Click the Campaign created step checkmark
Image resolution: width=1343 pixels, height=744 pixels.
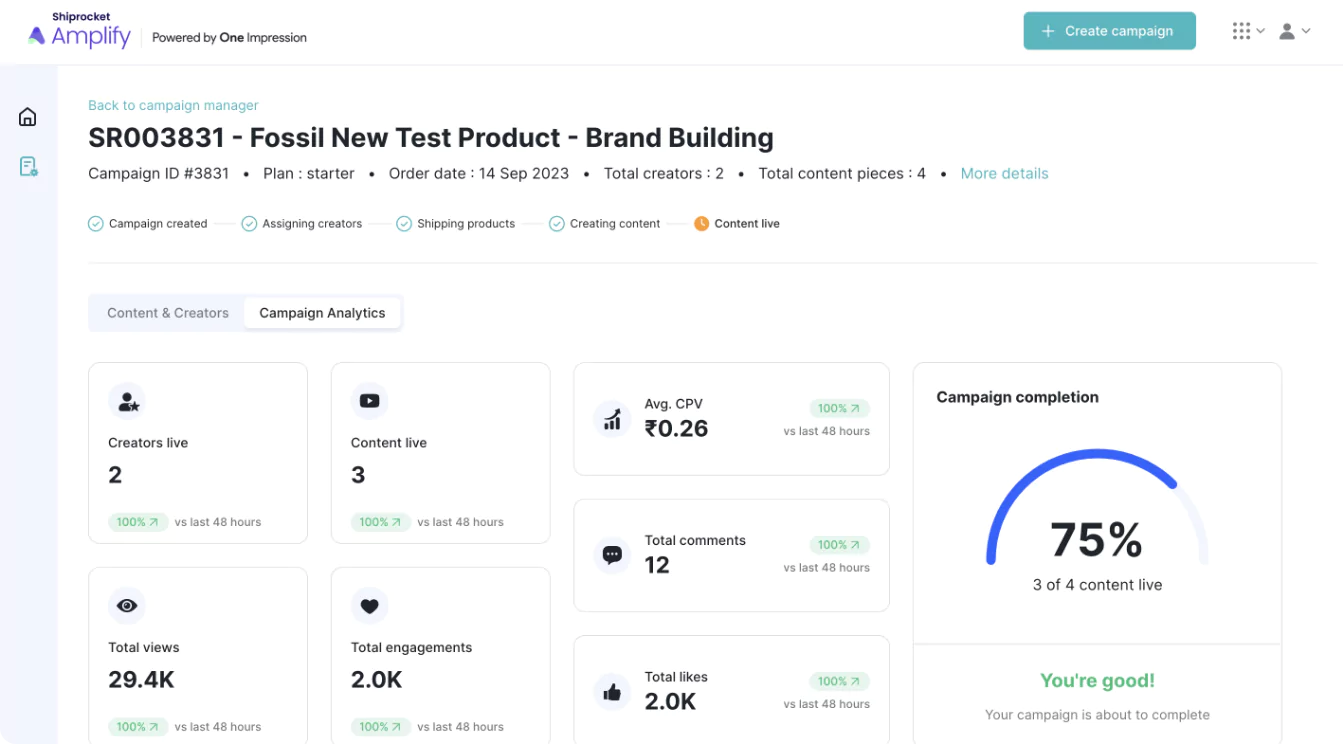tap(96, 224)
